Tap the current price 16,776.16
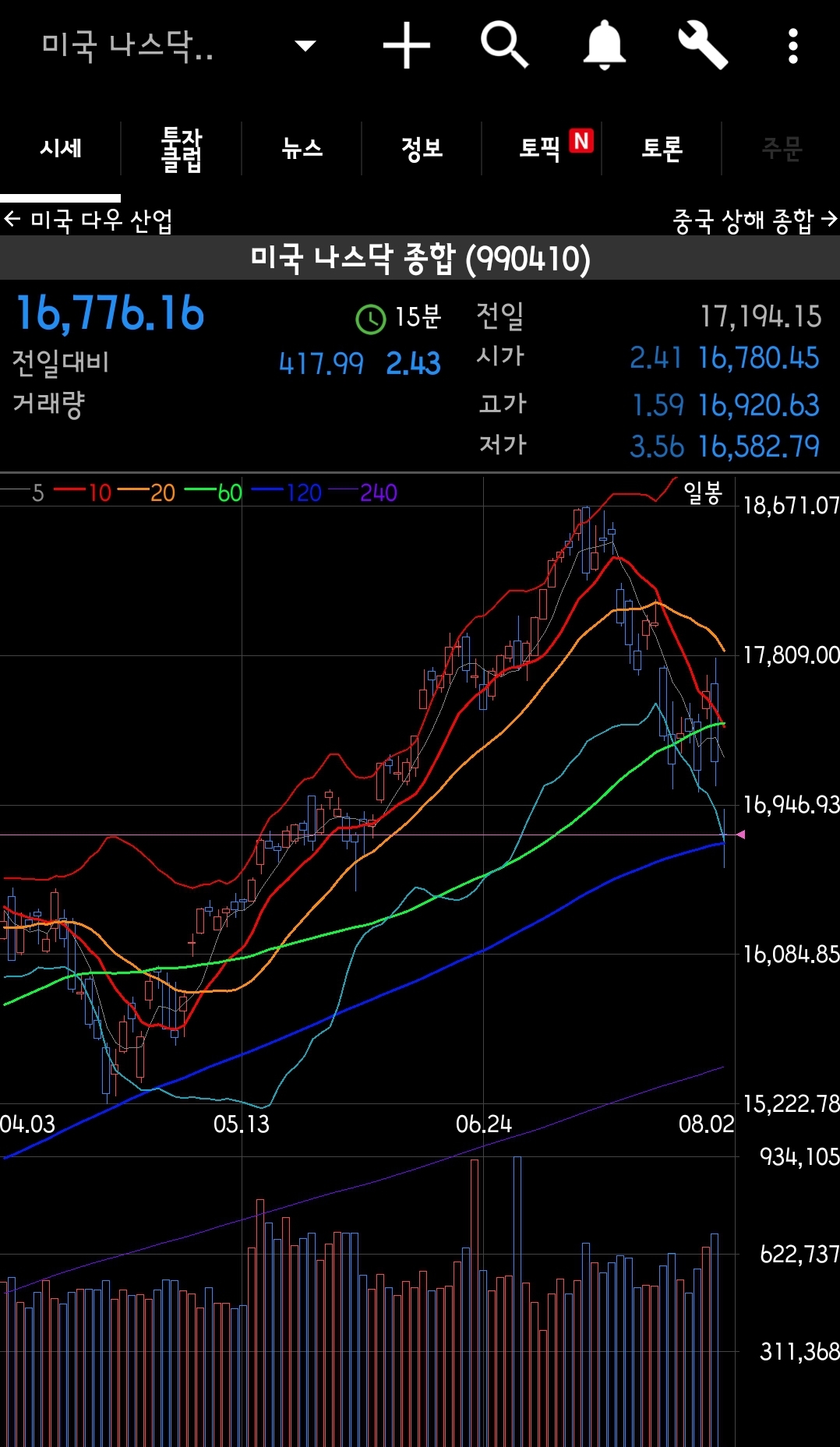This screenshot has width=840, height=1447. coord(110,313)
